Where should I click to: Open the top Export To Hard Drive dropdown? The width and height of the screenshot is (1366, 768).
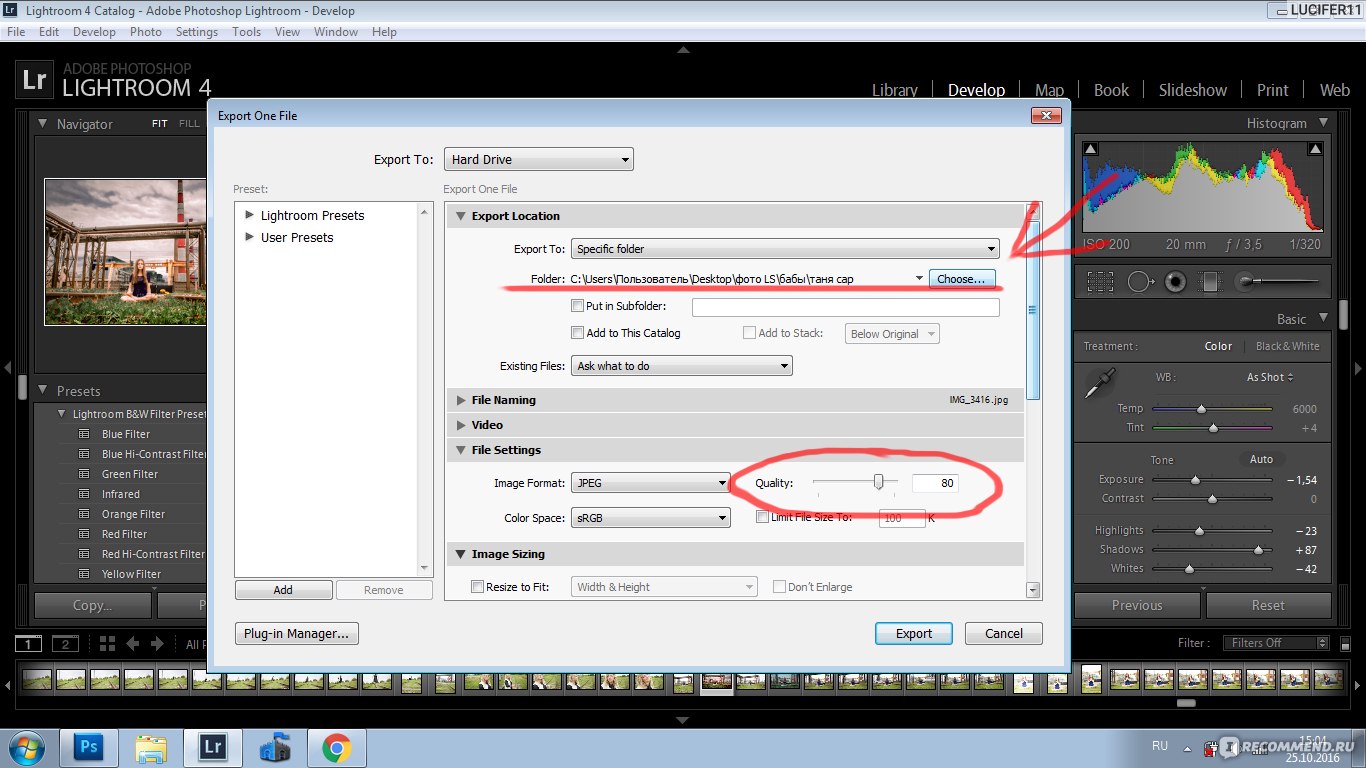pos(539,159)
